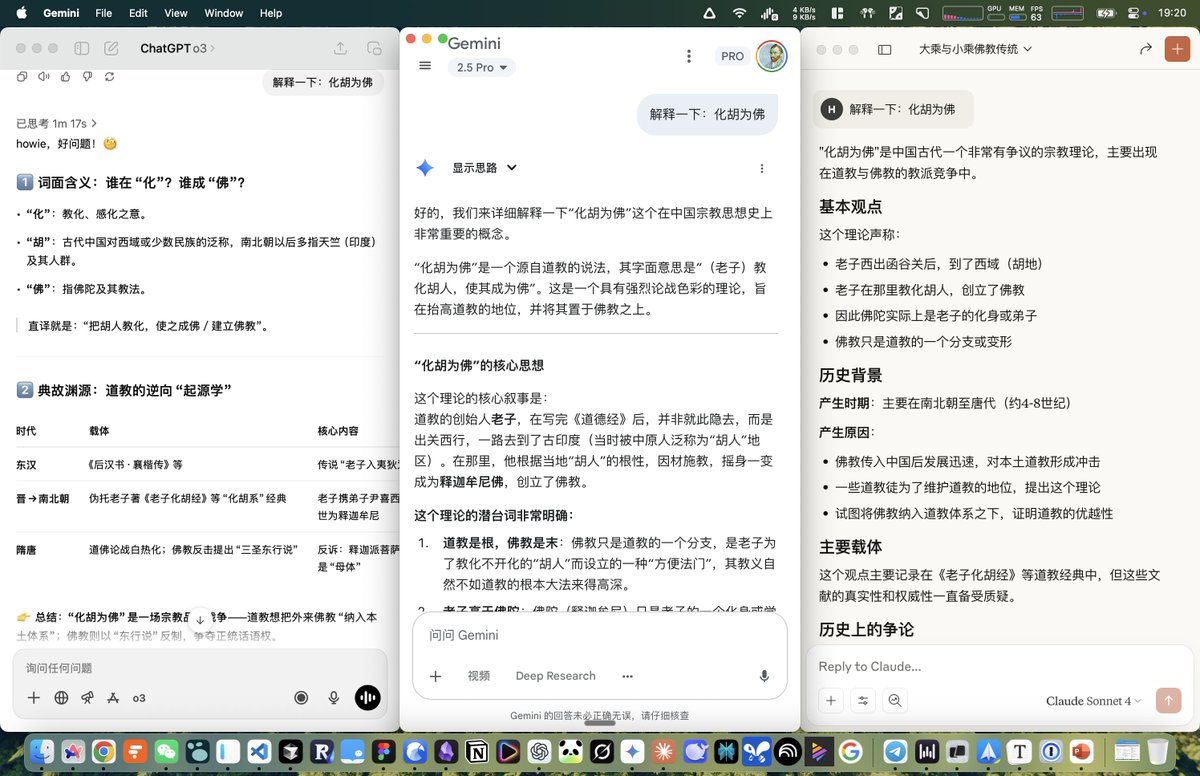Open the Help menu
1200x776 pixels.
pyautogui.click(x=271, y=13)
